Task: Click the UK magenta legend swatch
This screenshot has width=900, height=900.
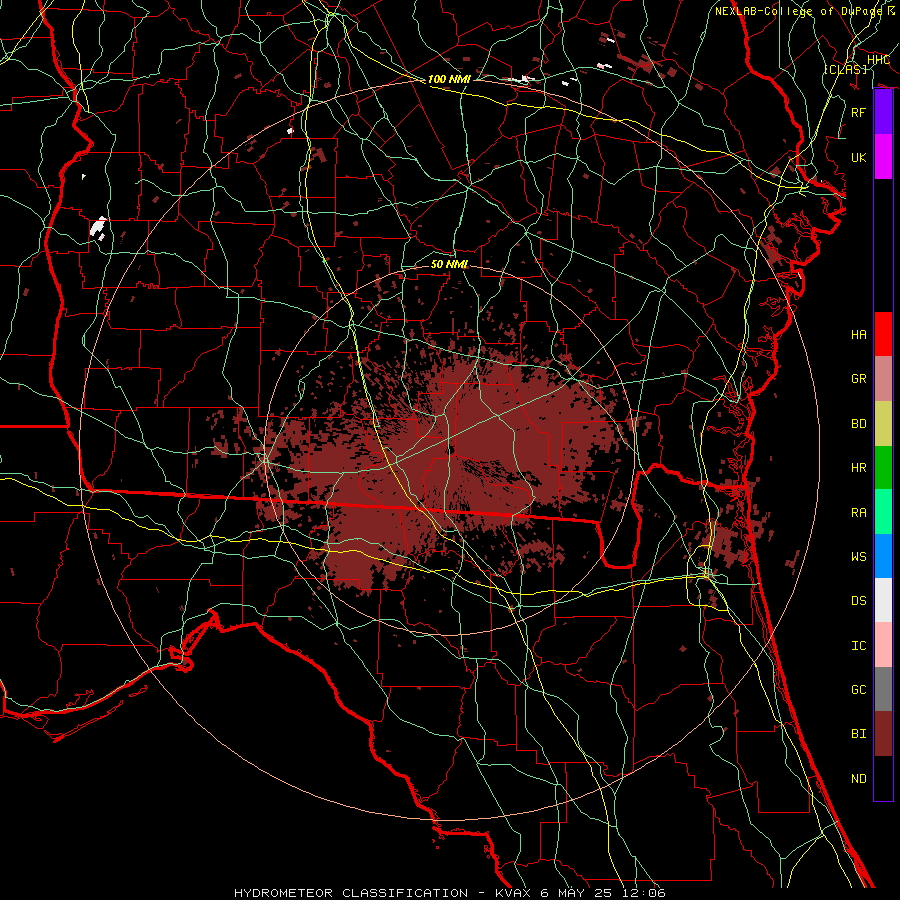Action: pyautogui.click(x=883, y=157)
